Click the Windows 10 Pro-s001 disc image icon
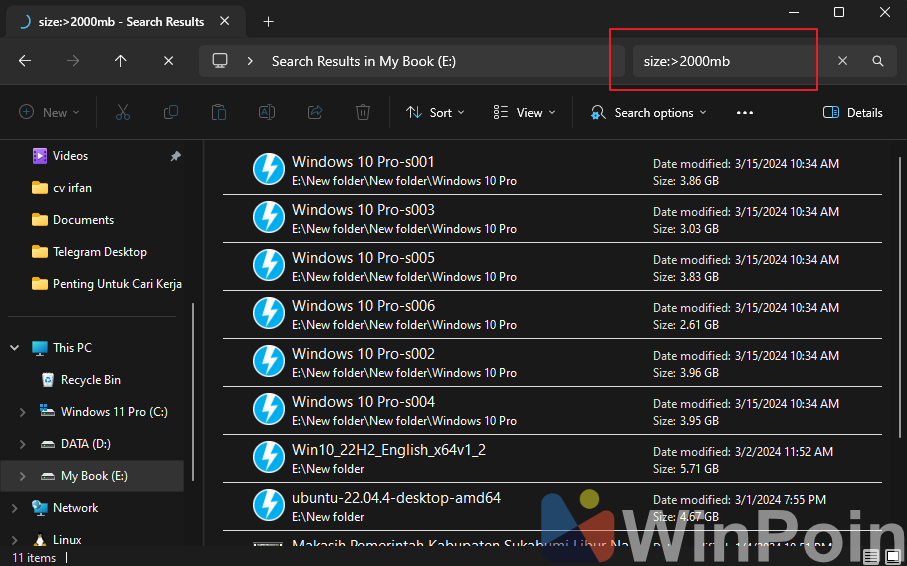Screen dimensions: 907x566 (269, 169)
